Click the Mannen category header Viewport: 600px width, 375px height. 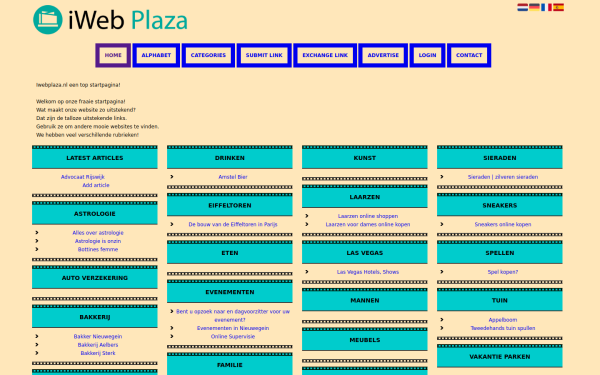pos(365,301)
